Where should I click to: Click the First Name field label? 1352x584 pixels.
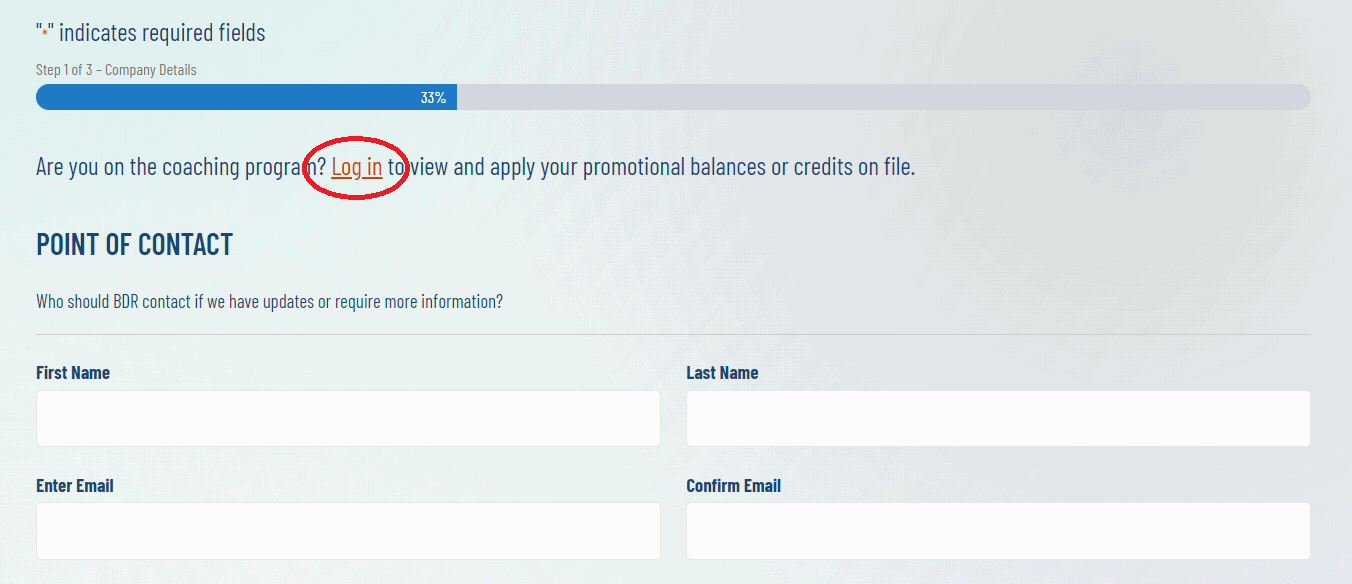(73, 373)
